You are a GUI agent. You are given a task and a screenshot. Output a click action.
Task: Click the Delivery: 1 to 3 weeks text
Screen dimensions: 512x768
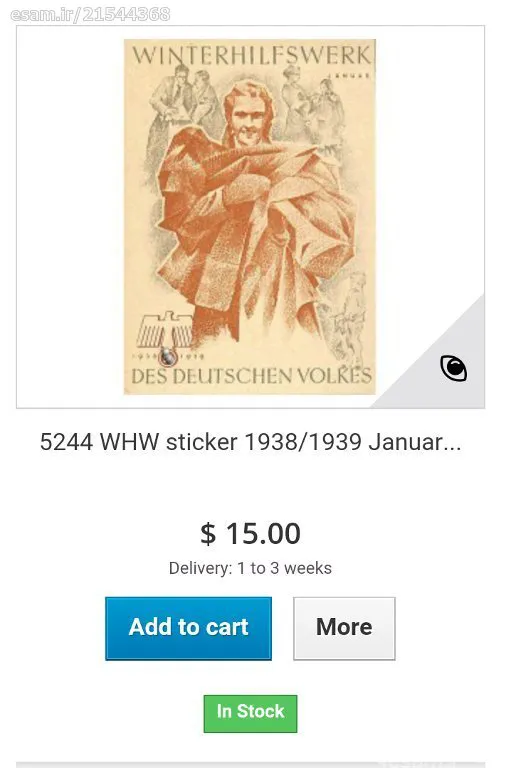(x=250, y=568)
